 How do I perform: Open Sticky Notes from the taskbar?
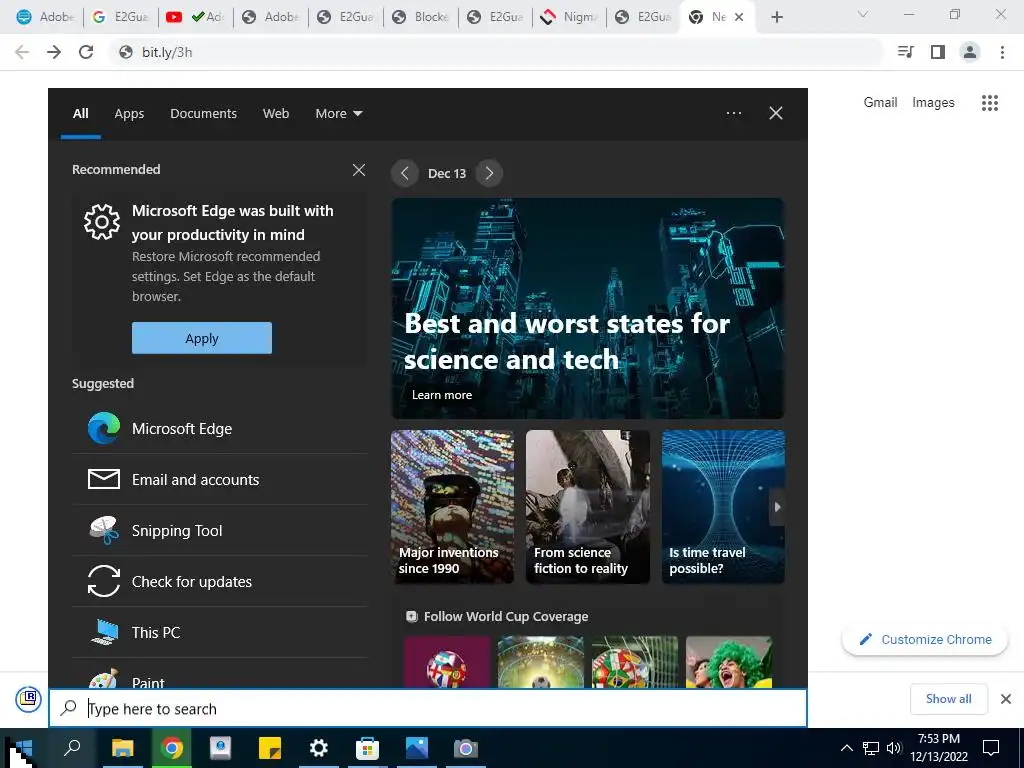tap(270, 748)
